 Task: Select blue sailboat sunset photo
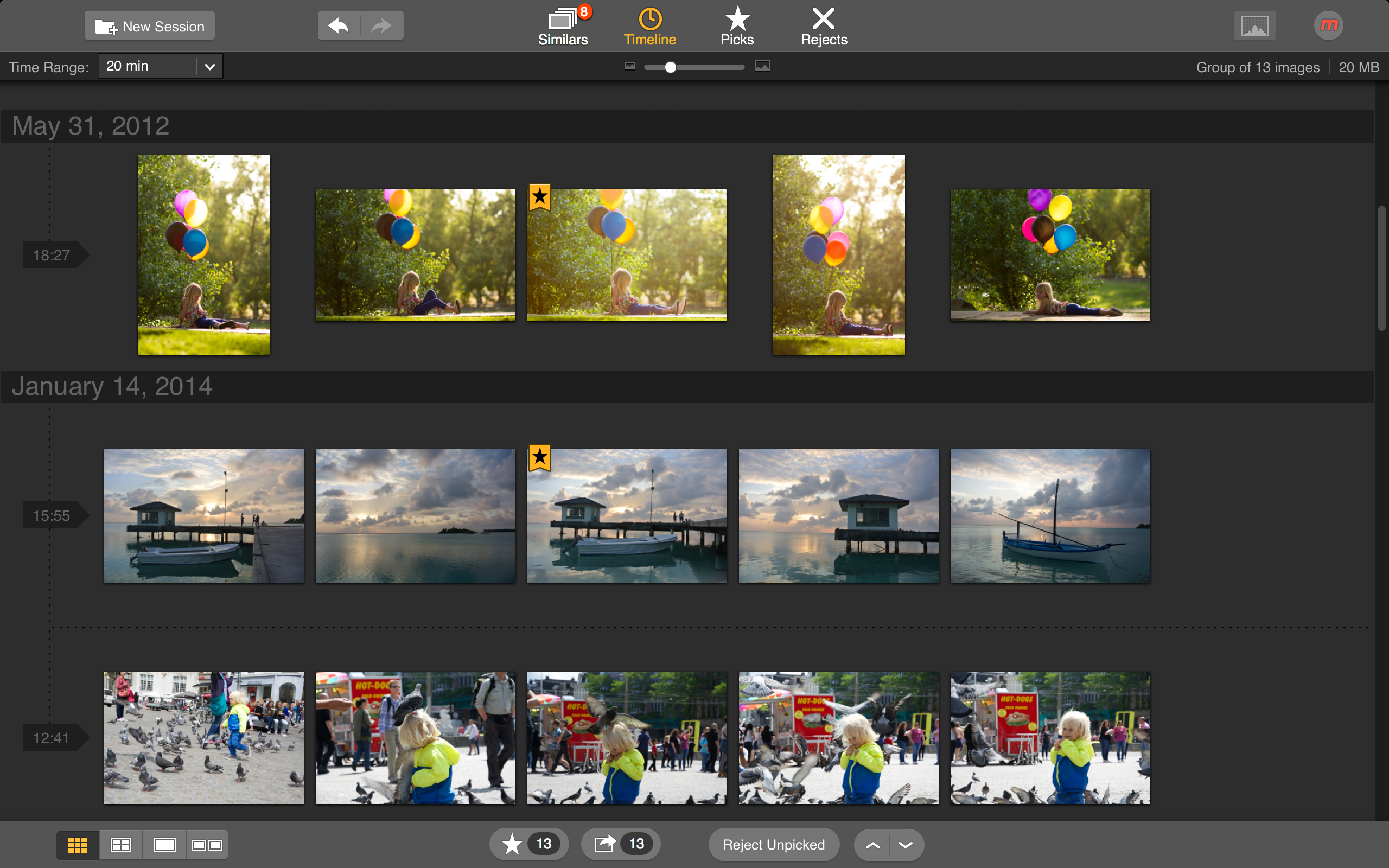1050,515
